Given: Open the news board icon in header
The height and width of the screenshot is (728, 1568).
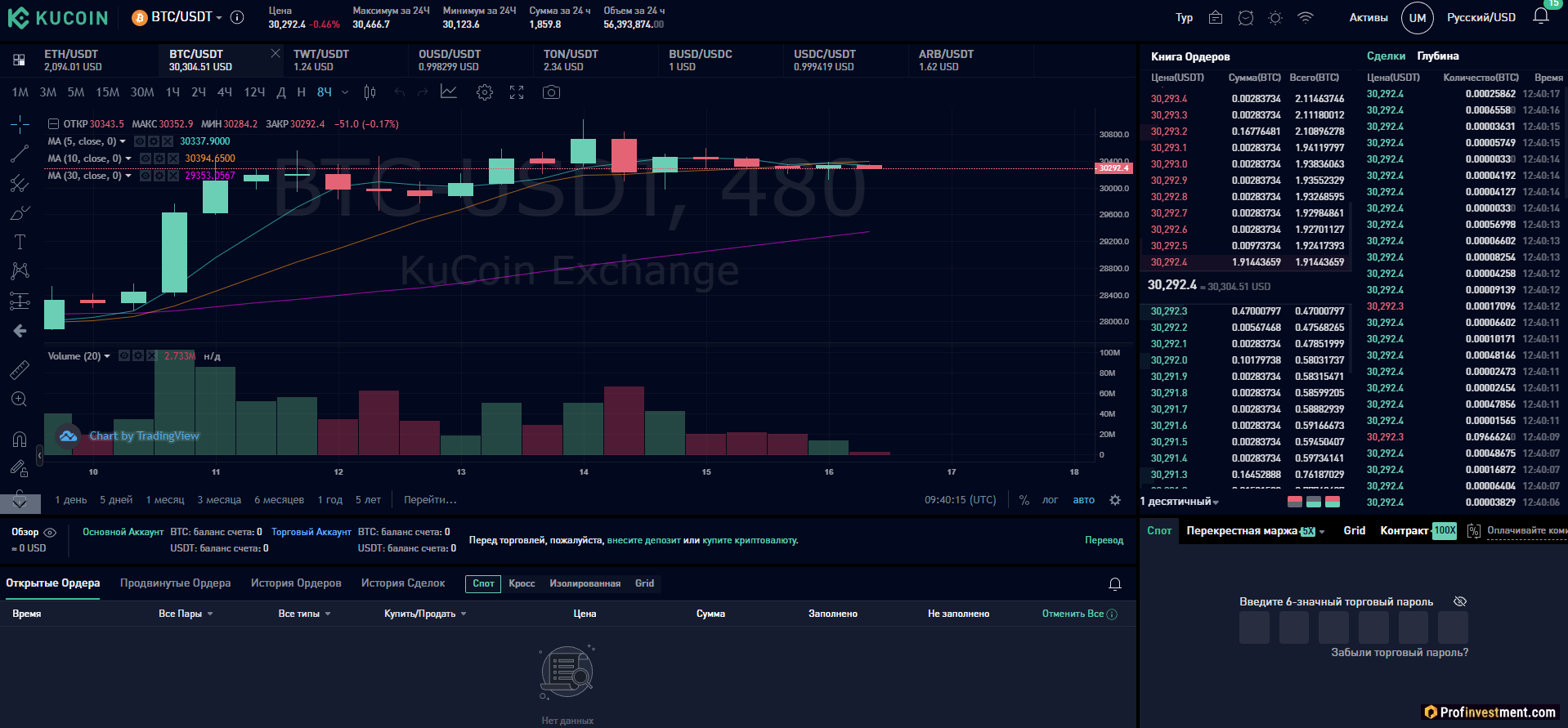Looking at the screenshot, I should (1216, 17).
